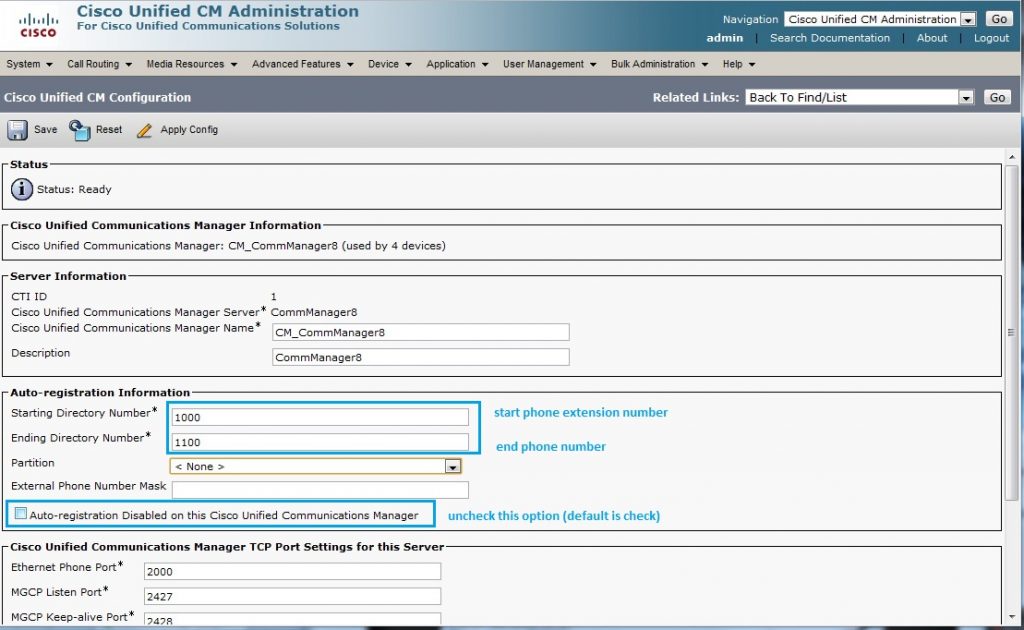Image resolution: width=1024 pixels, height=630 pixels.
Task: Open the Navigation dropdown
Action: click(880, 20)
